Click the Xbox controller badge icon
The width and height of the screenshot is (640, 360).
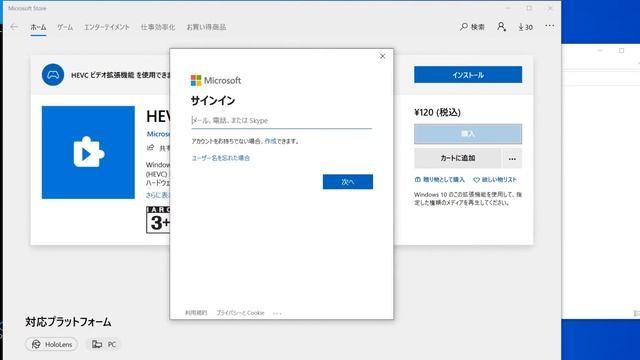coord(53,75)
